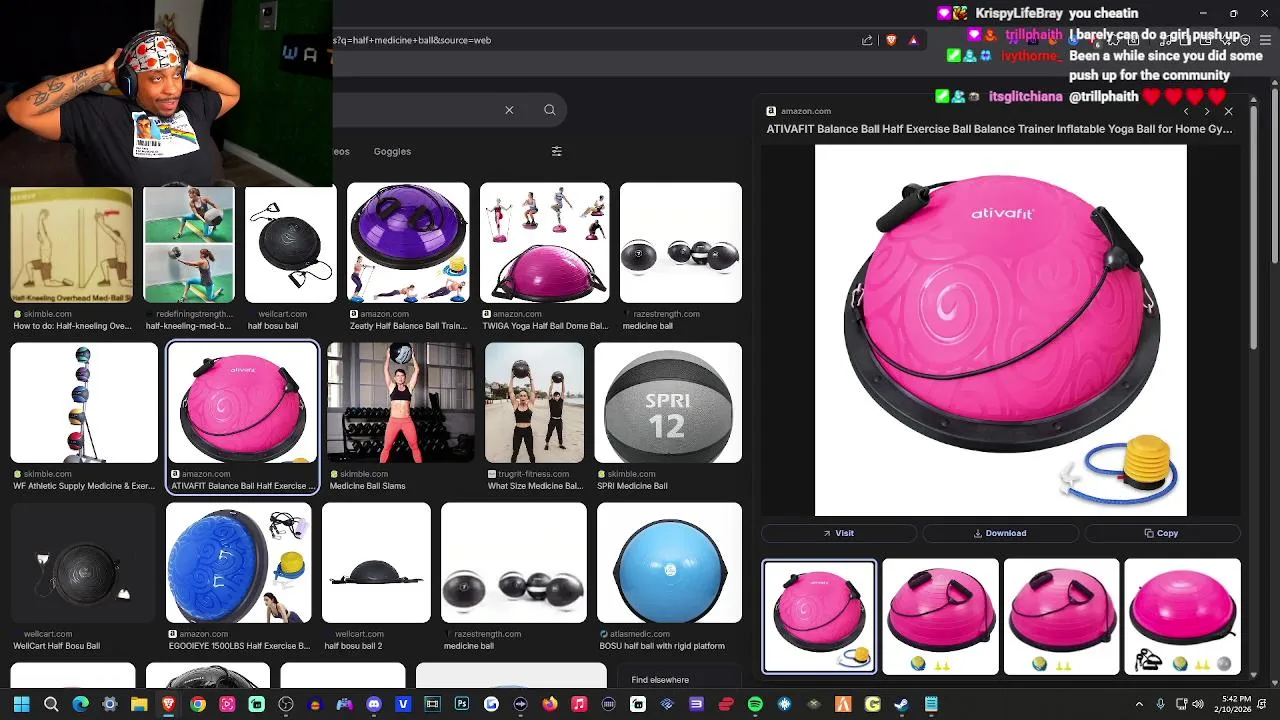Open Windows taskbar search

click(x=51, y=705)
